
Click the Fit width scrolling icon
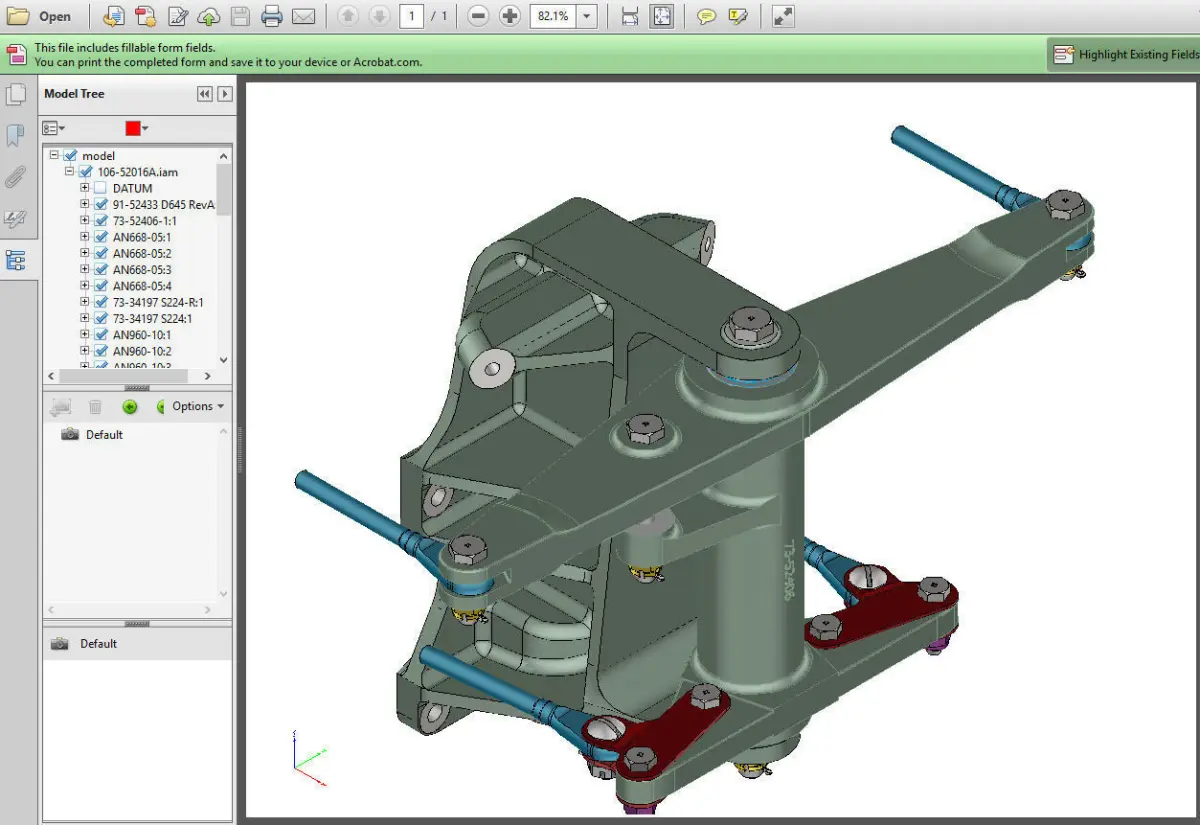click(x=629, y=16)
